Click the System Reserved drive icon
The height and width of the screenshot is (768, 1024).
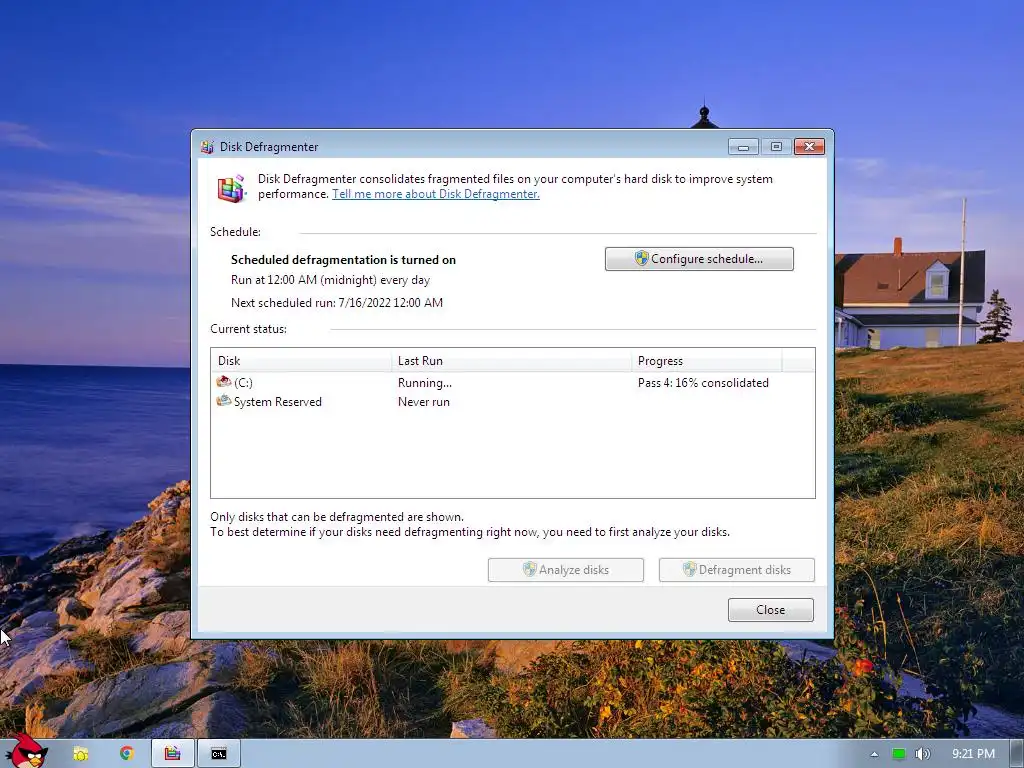pyautogui.click(x=223, y=401)
